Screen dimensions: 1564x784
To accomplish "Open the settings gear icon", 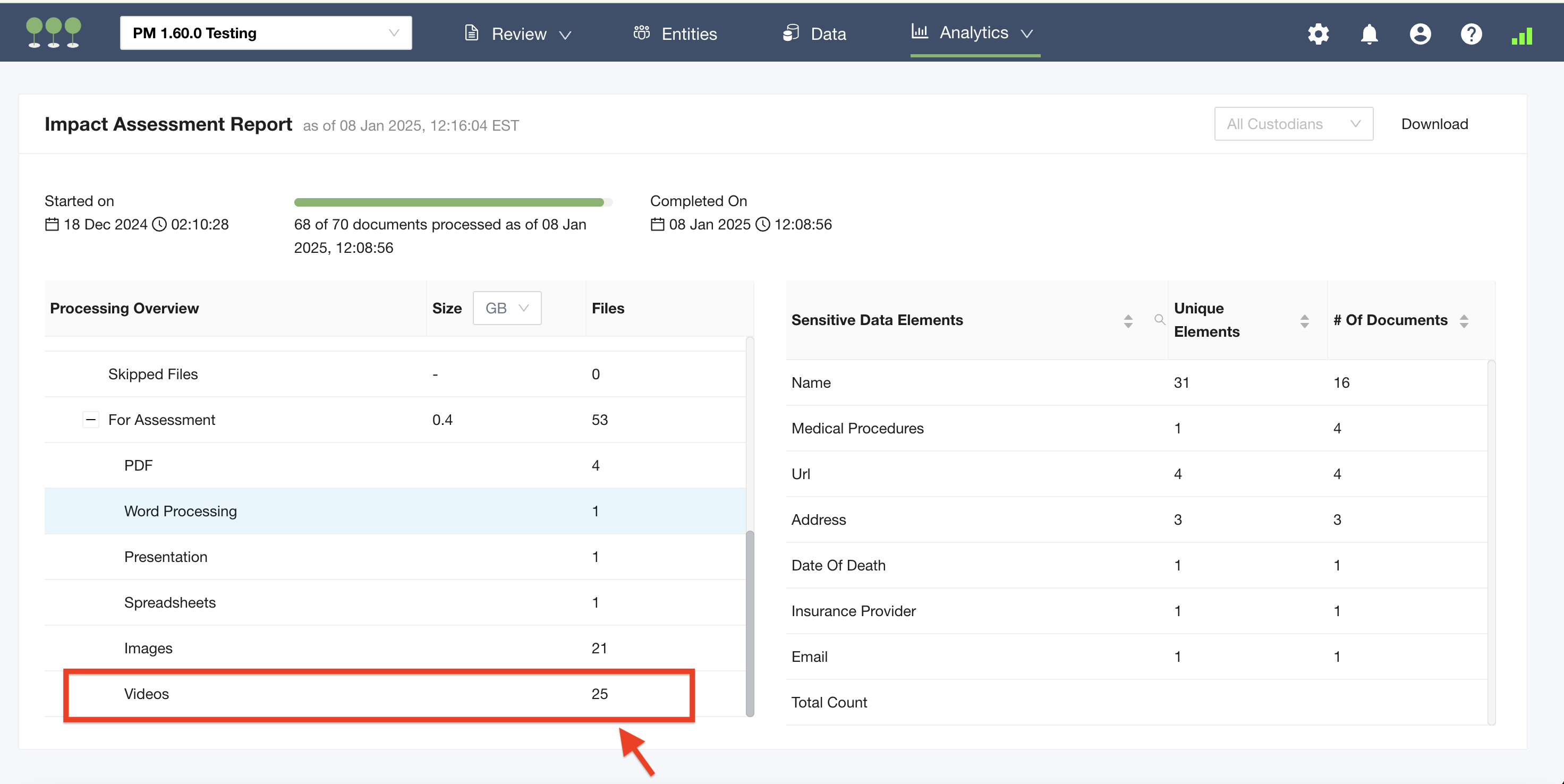I will 1318,34.
